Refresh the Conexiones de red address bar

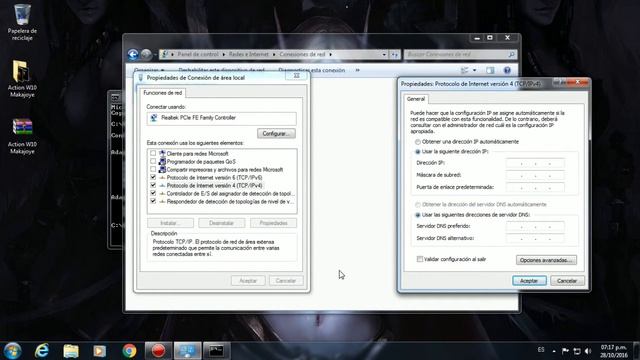coord(394,54)
